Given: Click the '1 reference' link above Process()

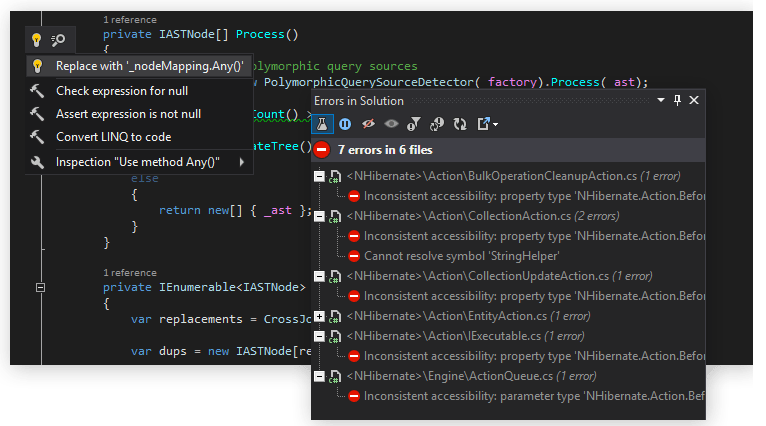Looking at the screenshot, I should tap(128, 20).
